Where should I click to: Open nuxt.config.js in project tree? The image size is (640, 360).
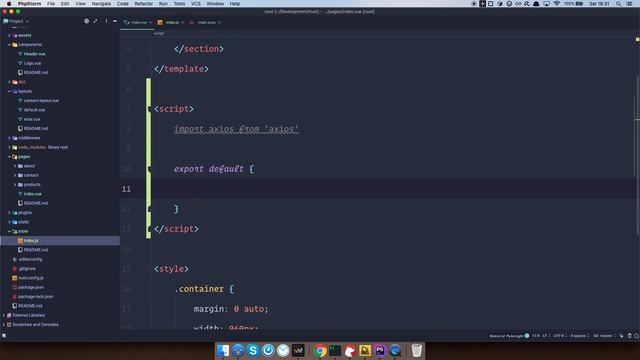(31, 278)
